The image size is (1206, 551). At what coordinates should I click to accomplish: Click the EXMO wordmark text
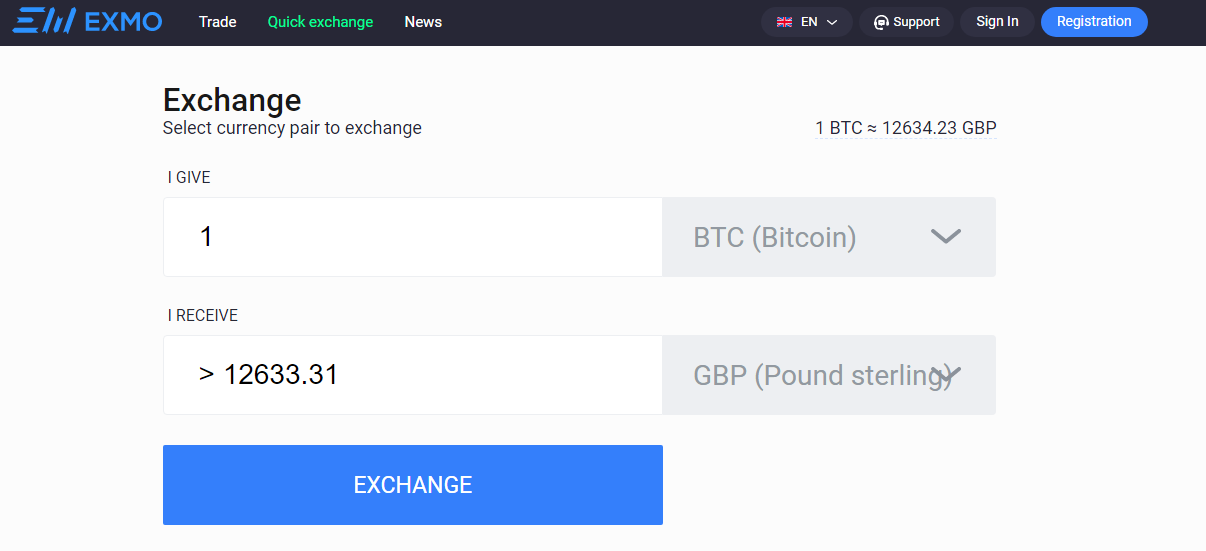pyautogui.click(x=124, y=21)
